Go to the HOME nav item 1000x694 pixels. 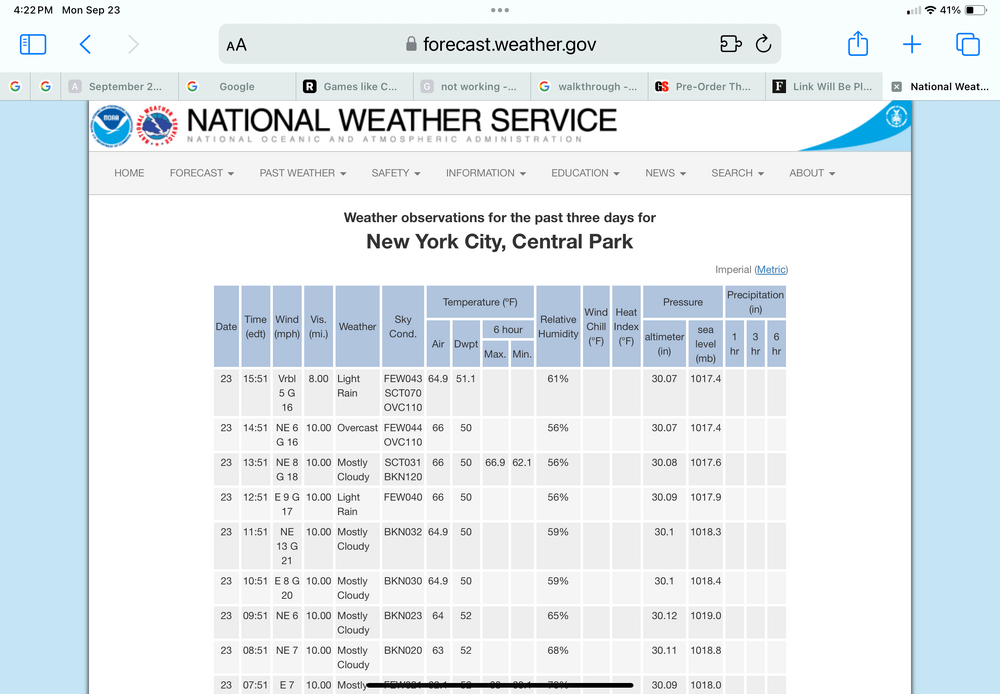pyautogui.click(x=129, y=173)
